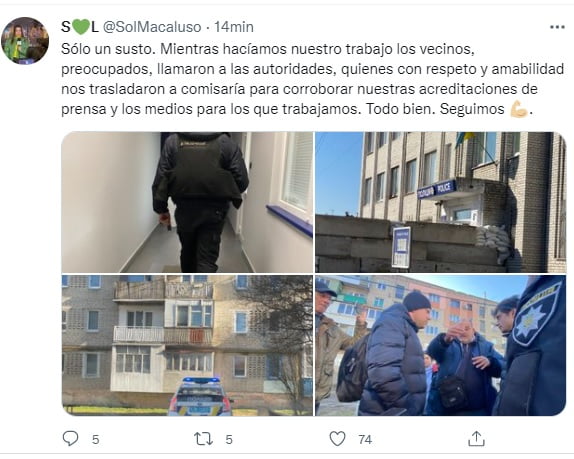View the photo of men talking outside
Screen dimensions: 574x459
pyautogui.click(x=441, y=346)
